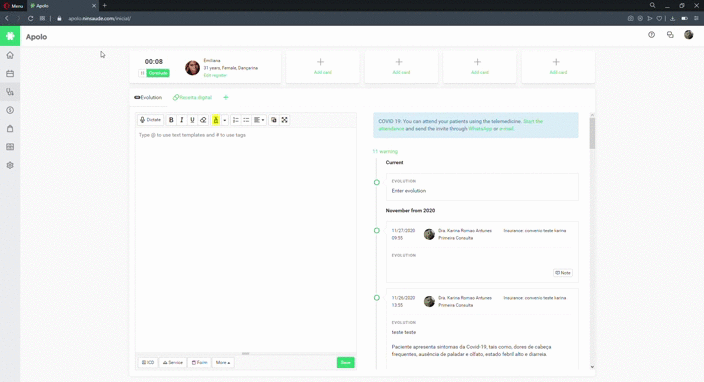704x382 pixels.
Task: Open the shopping bag sidebar icon
Action: (10, 129)
